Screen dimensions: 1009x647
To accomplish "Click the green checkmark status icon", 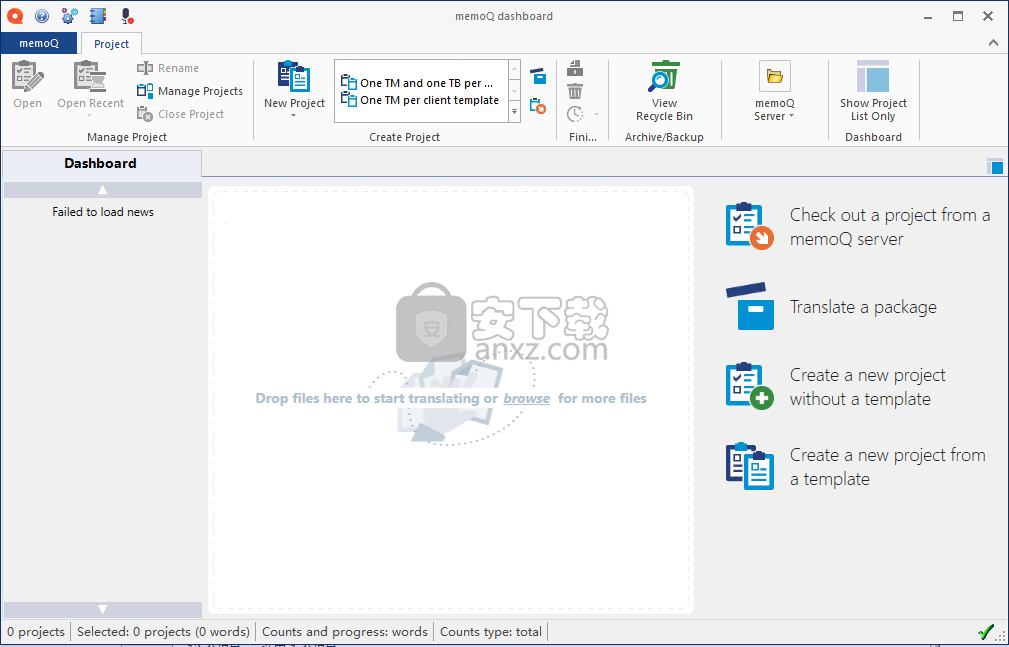I will click(985, 632).
